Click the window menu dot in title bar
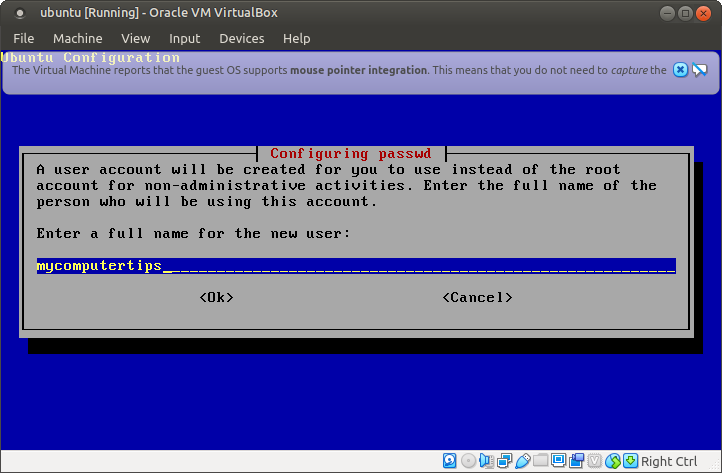Image resolution: width=722 pixels, height=473 pixels. (19, 13)
